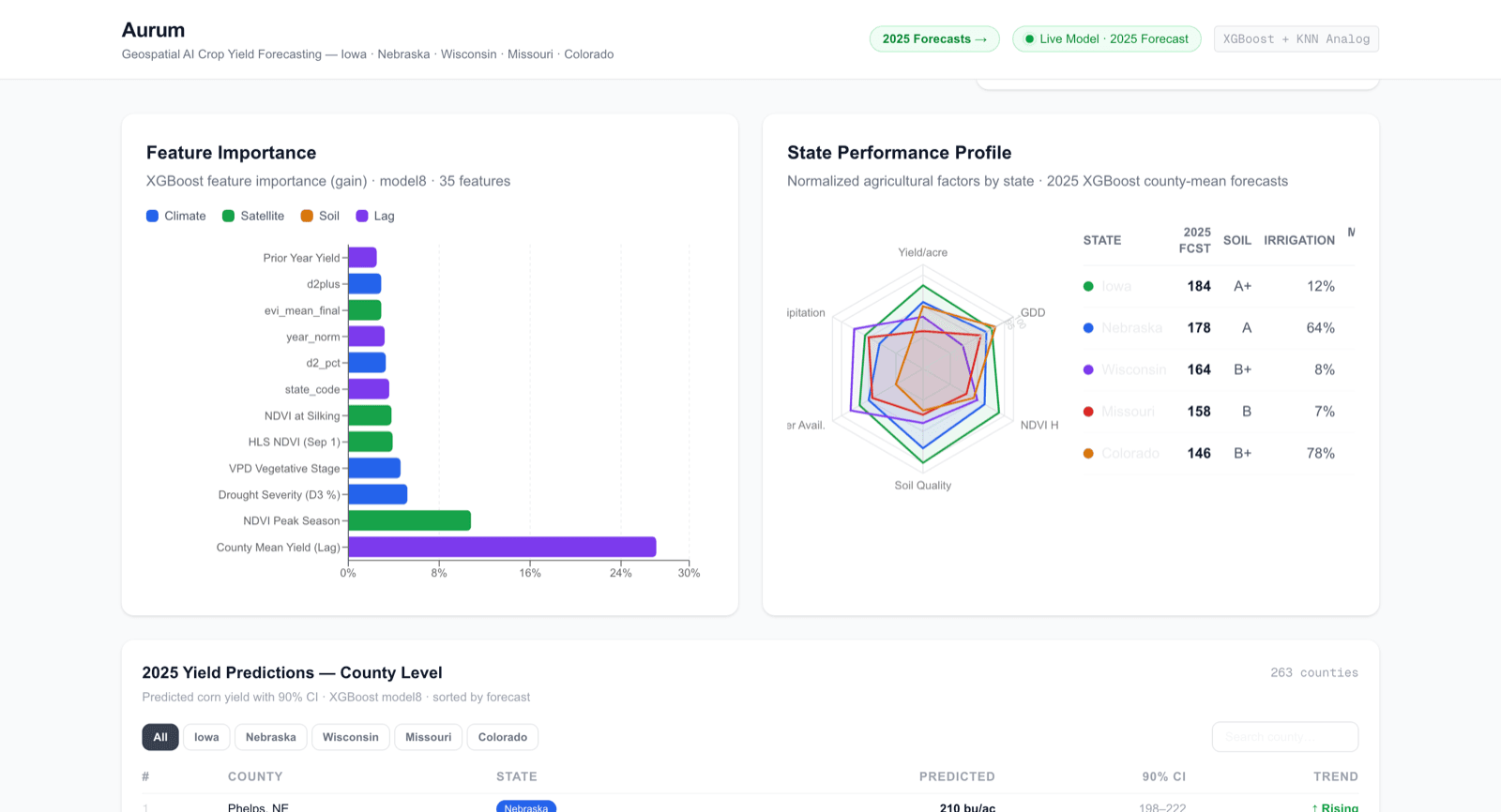Show Colorado counties via filter tab
The height and width of the screenshot is (812, 1501).
pyautogui.click(x=503, y=737)
